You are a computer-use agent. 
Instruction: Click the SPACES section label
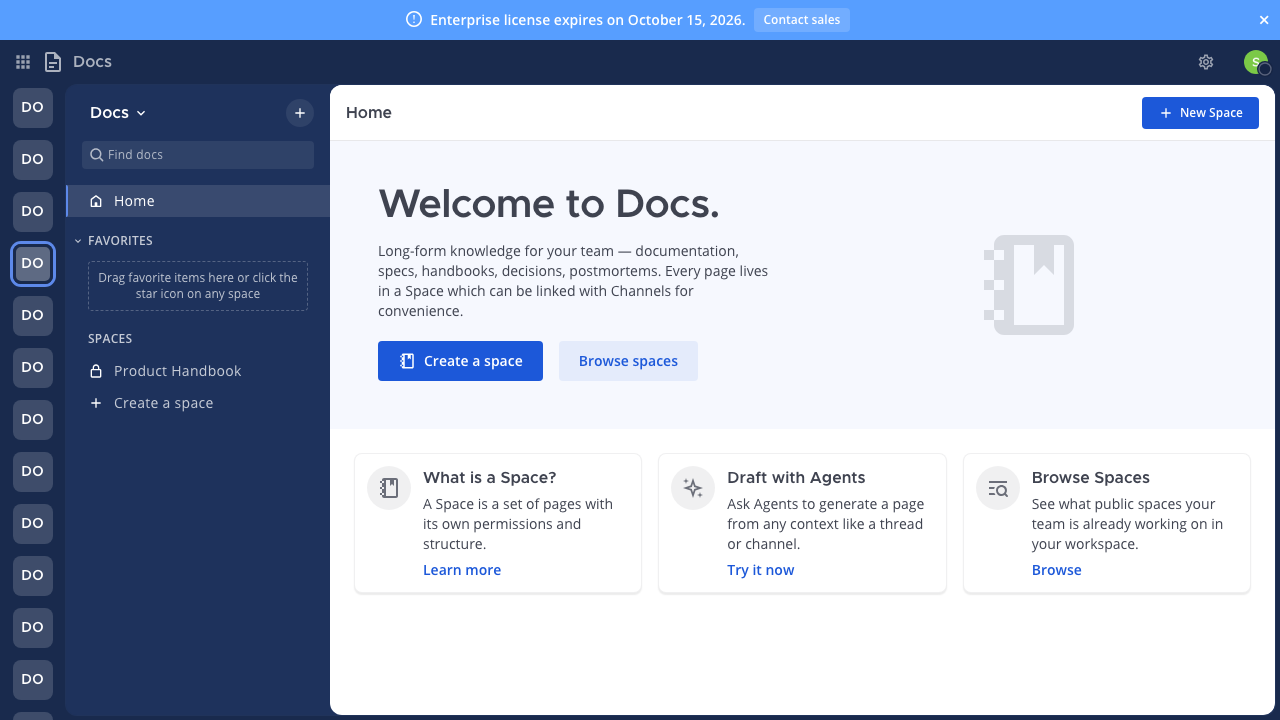(110, 339)
